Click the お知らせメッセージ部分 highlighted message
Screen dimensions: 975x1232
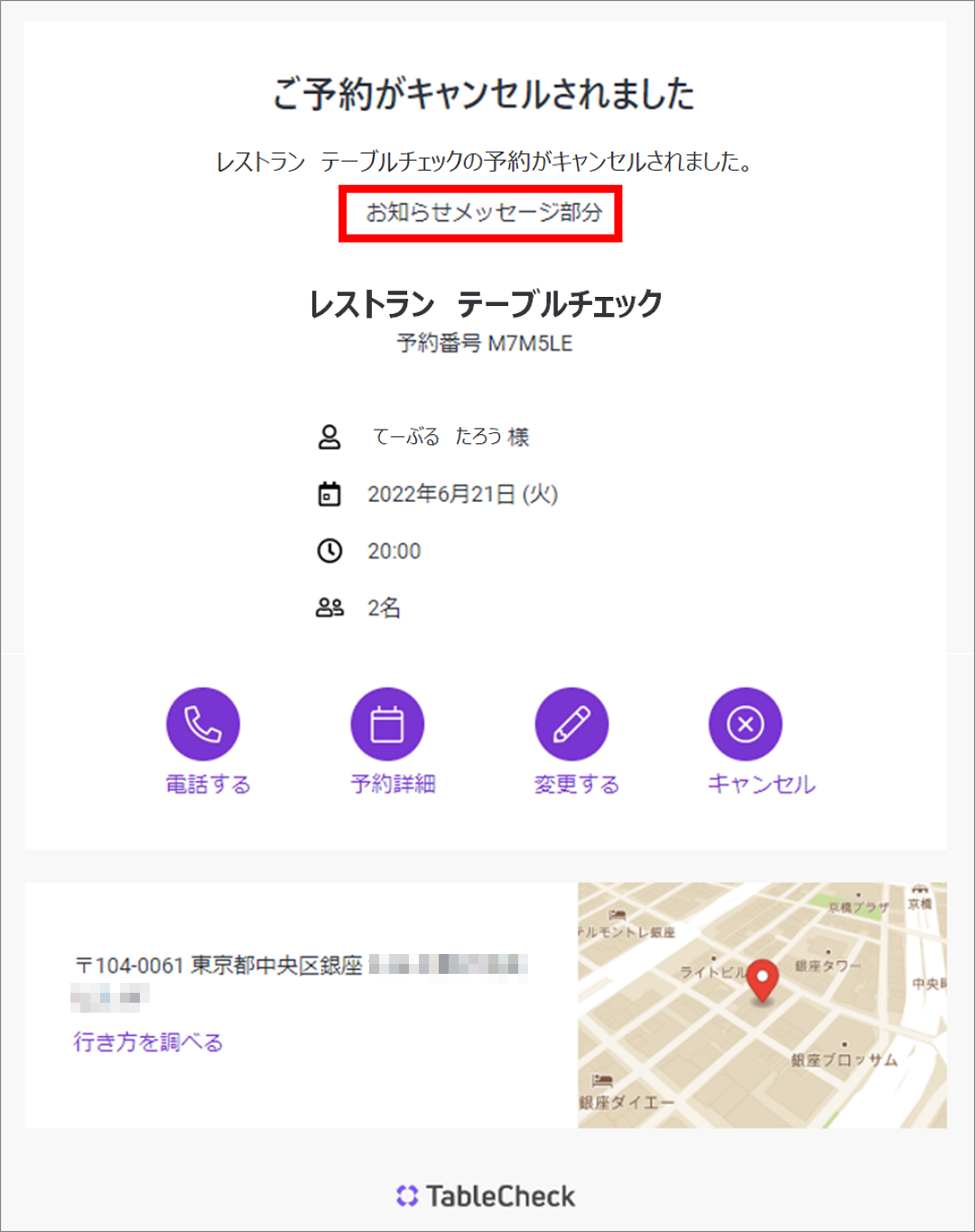click(482, 213)
